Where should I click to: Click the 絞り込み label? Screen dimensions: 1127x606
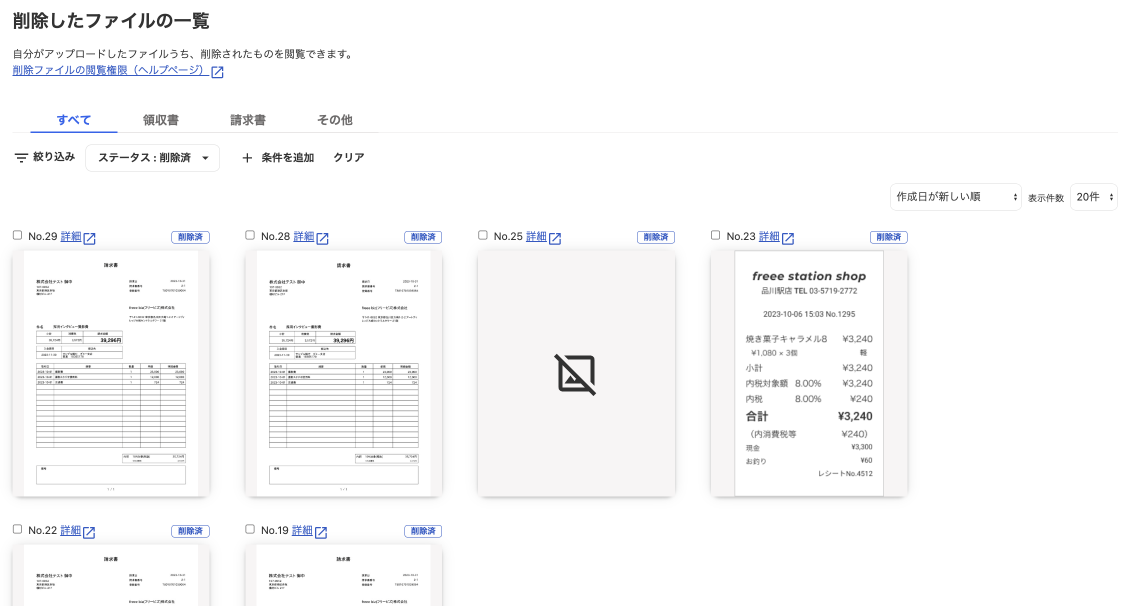tap(54, 157)
